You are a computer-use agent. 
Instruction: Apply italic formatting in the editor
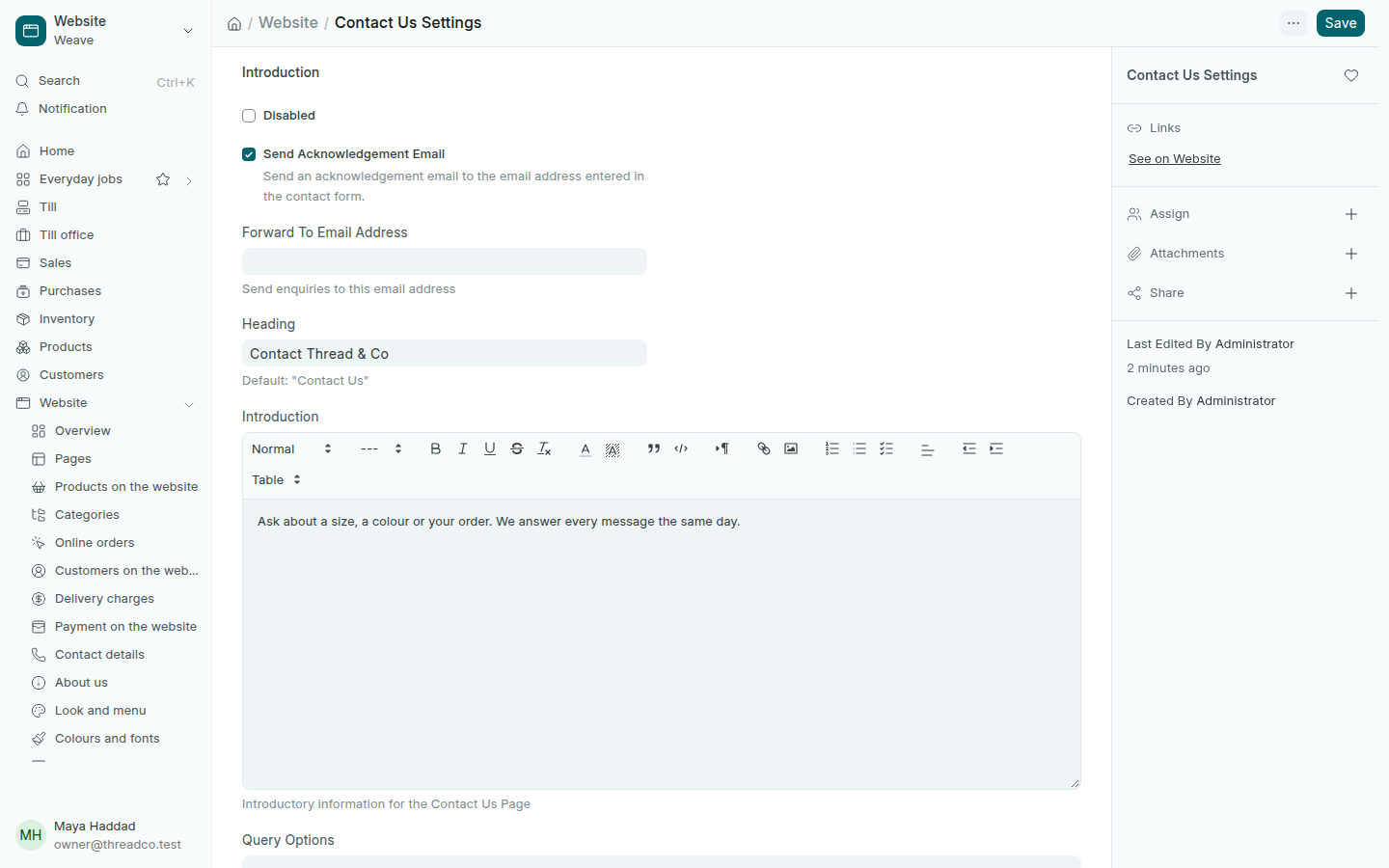(463, 448)
